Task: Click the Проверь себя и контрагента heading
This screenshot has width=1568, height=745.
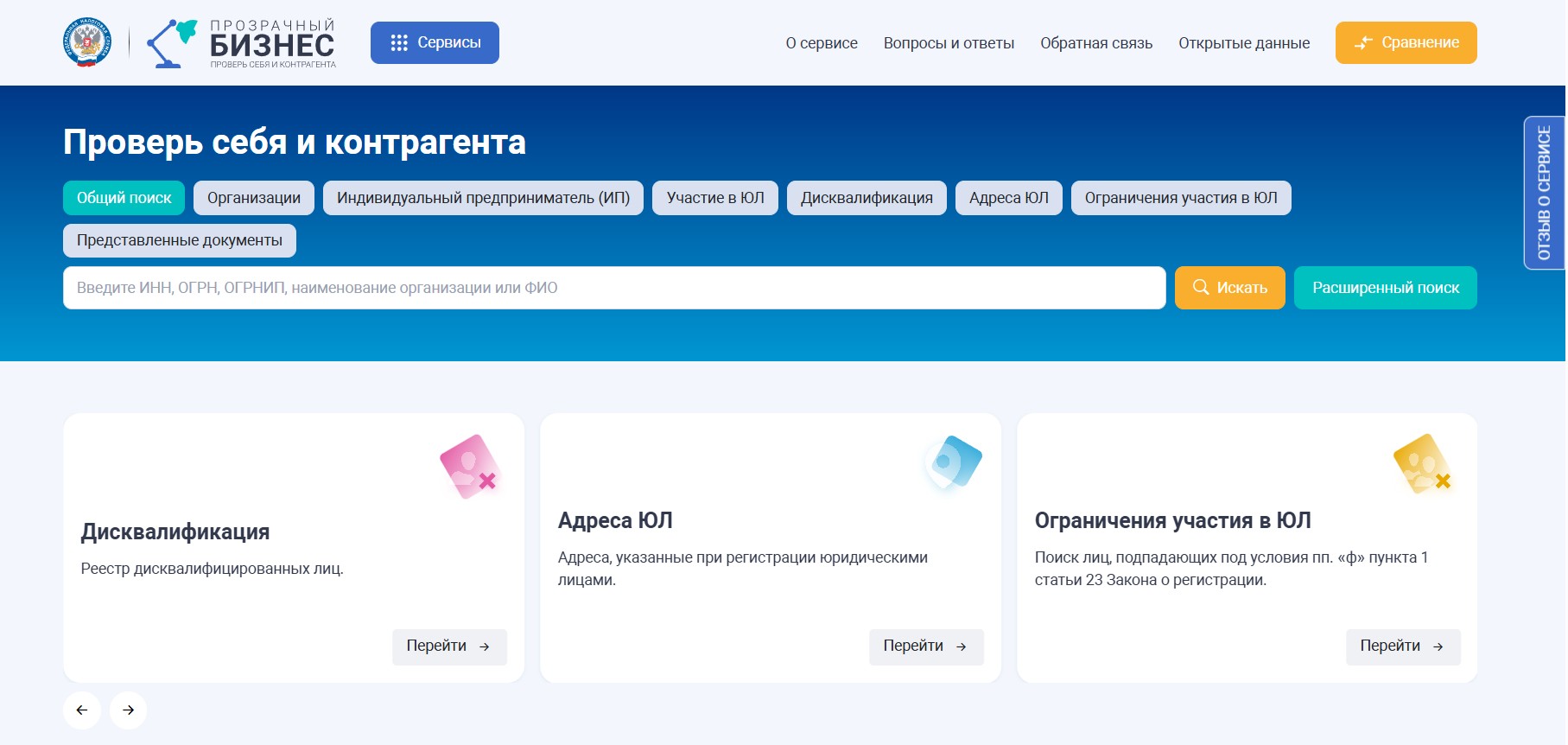Action: click(295, 143)
